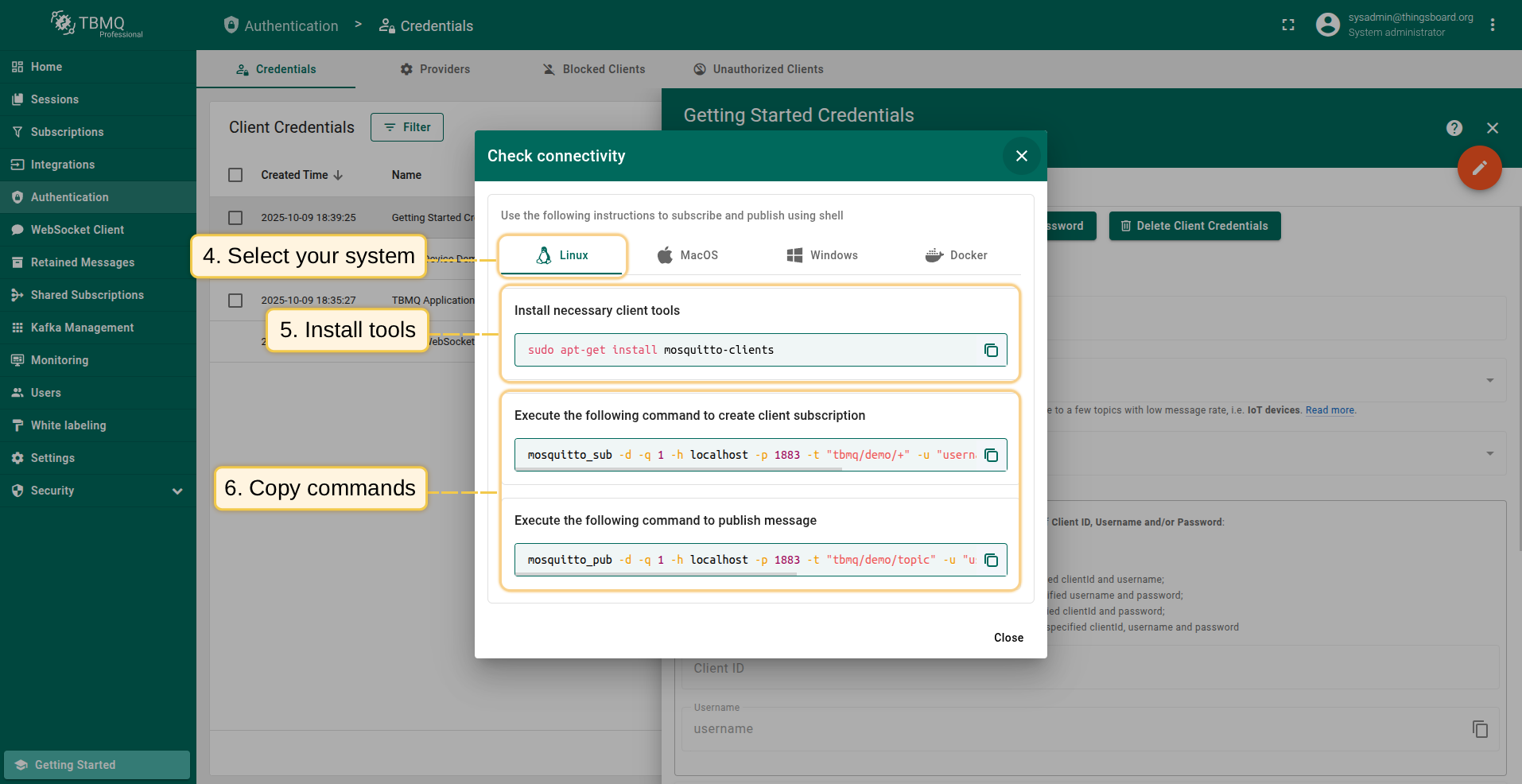Click Delete Client Credentials button
Image resolution: width=1522 pixels, height=784 pixels.
click(1194, 226)
